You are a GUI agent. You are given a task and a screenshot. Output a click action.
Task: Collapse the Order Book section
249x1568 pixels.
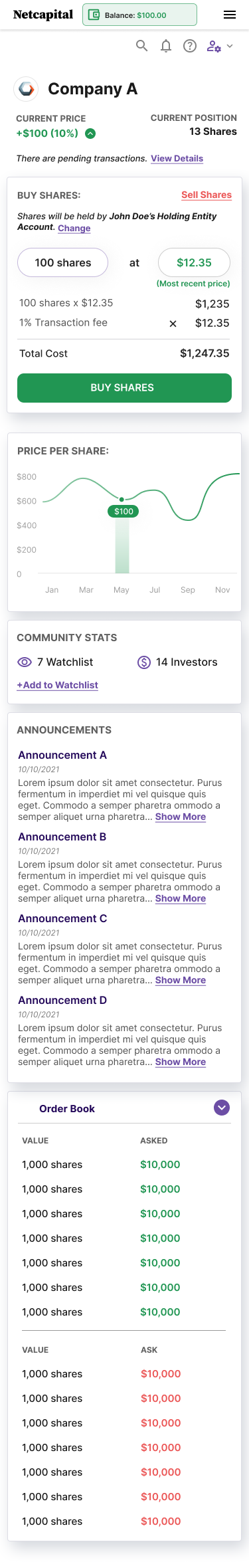pos(222,1108)
